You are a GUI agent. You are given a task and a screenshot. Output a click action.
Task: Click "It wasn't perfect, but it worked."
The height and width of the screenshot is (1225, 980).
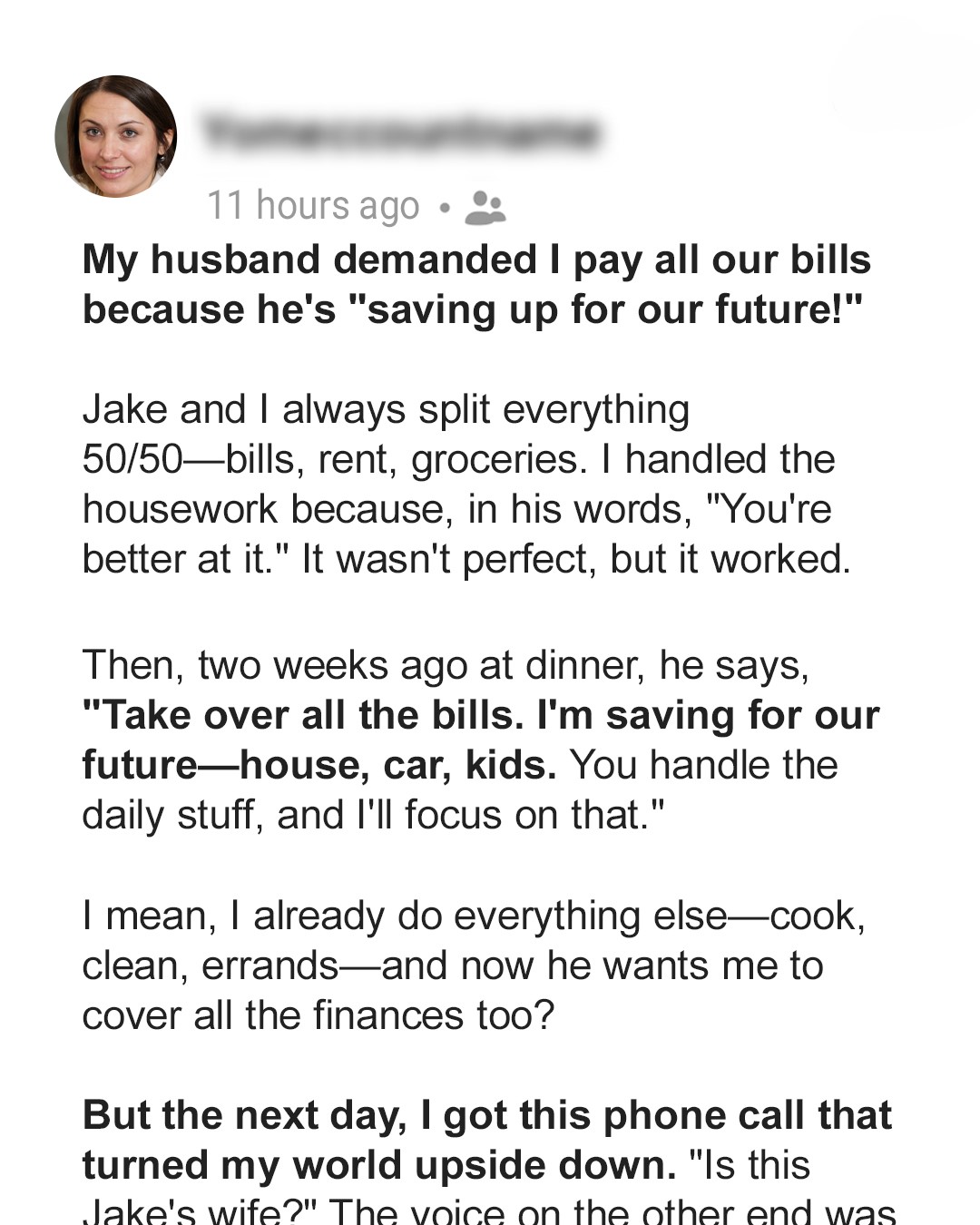(x=576, y=559)
